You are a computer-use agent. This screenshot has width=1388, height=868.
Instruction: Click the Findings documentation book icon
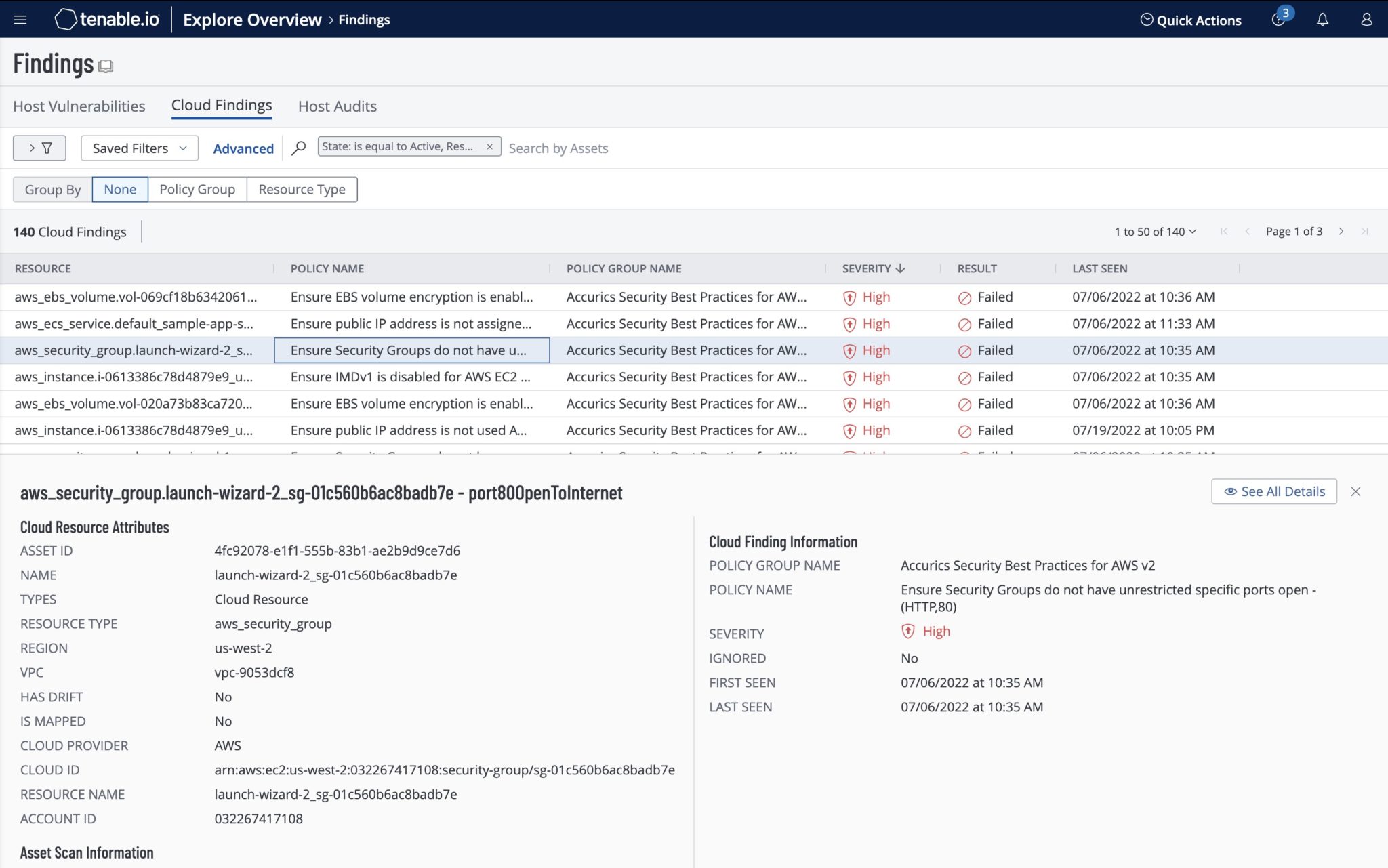tap(106, 66)
